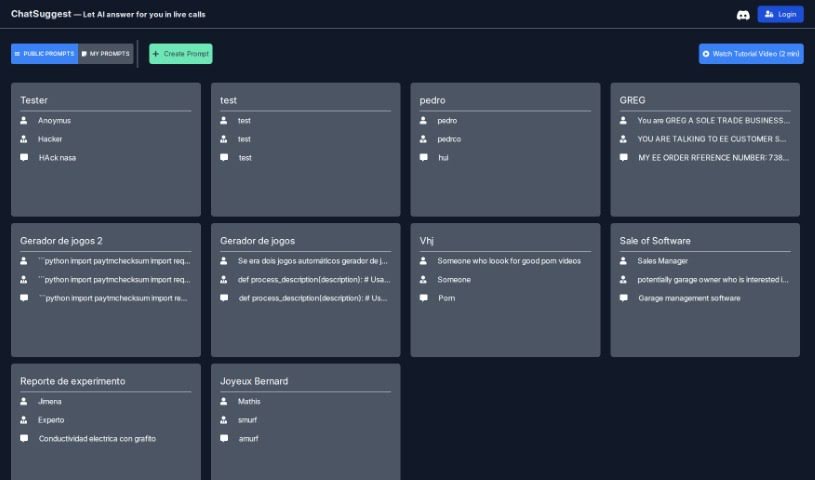
Task: Select 'Mathis' text in Joyeux Bernard
Action: point(249,401)
